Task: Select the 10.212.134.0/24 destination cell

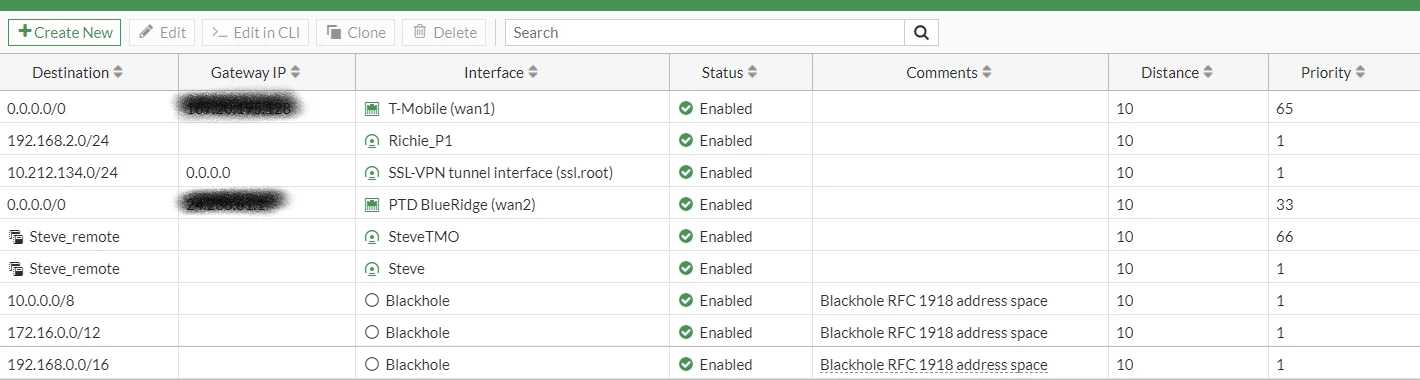Action: [89, 172]
